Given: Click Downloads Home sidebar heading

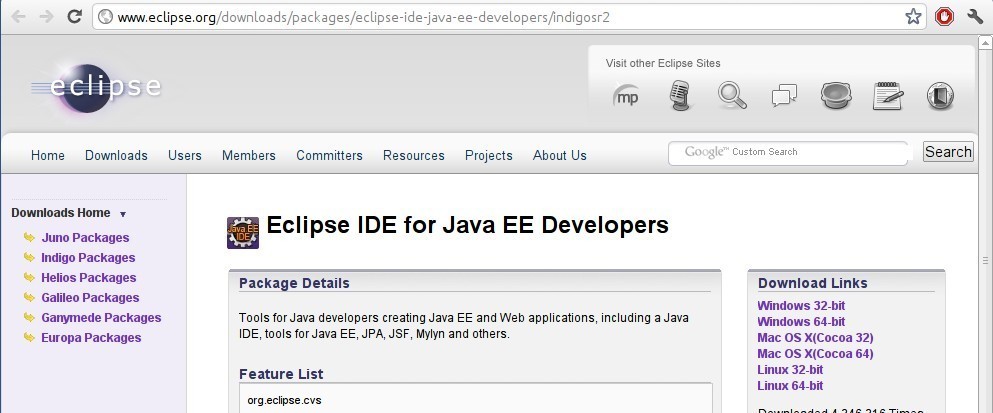Looking at the screenshot, I should [61, 213].
